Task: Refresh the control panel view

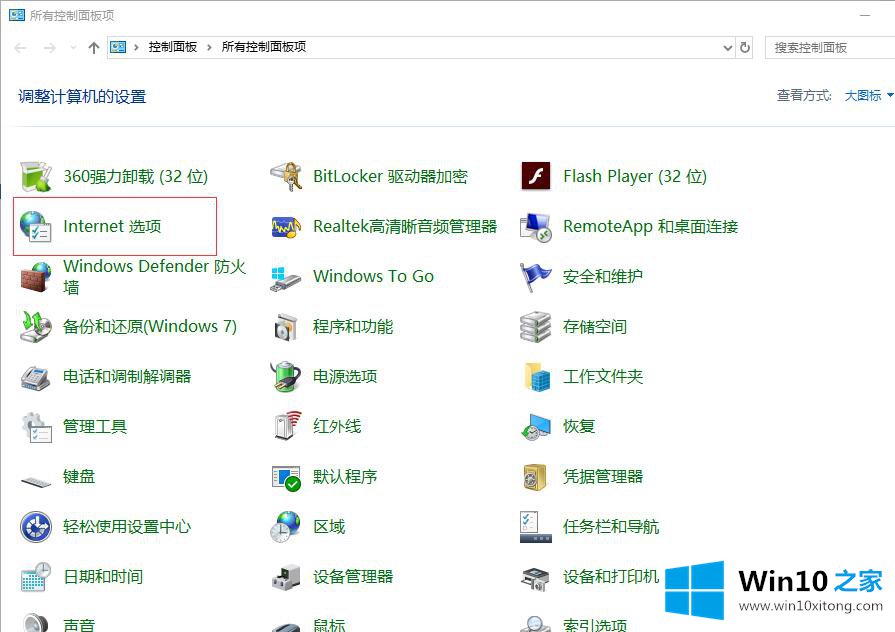Action: click(745, 47)
